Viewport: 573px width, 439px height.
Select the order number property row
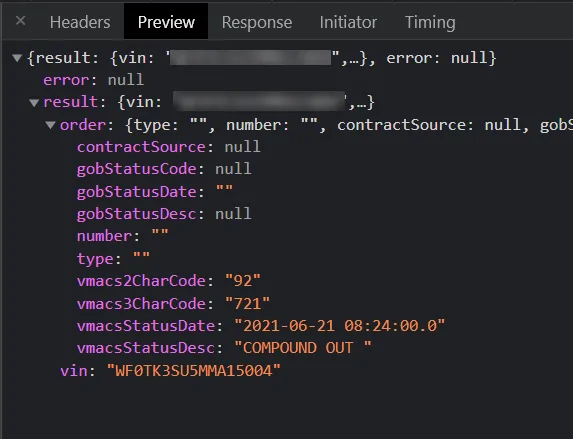click(x=123, y=236)
